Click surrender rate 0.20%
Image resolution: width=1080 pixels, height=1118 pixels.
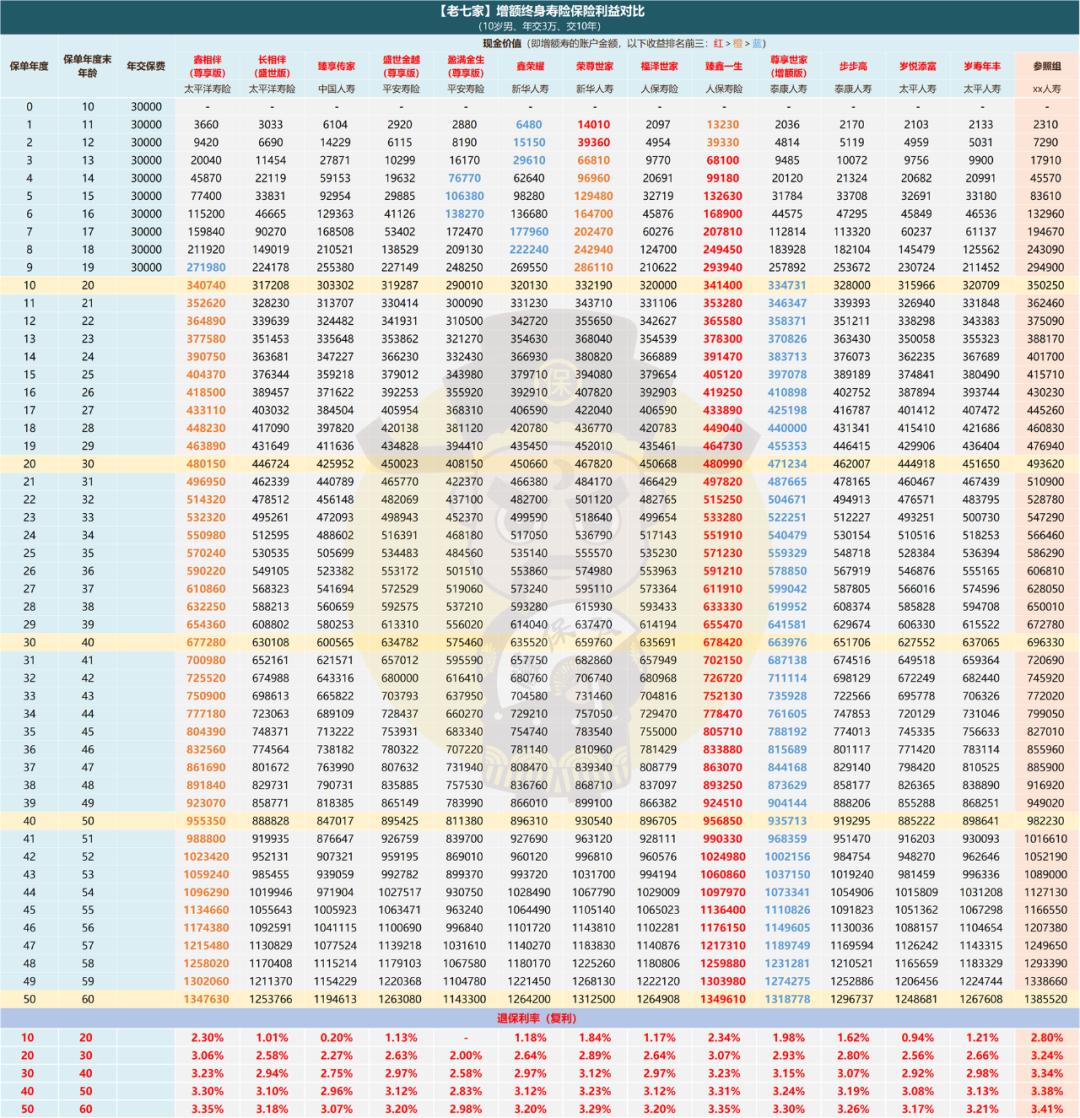336,1037
